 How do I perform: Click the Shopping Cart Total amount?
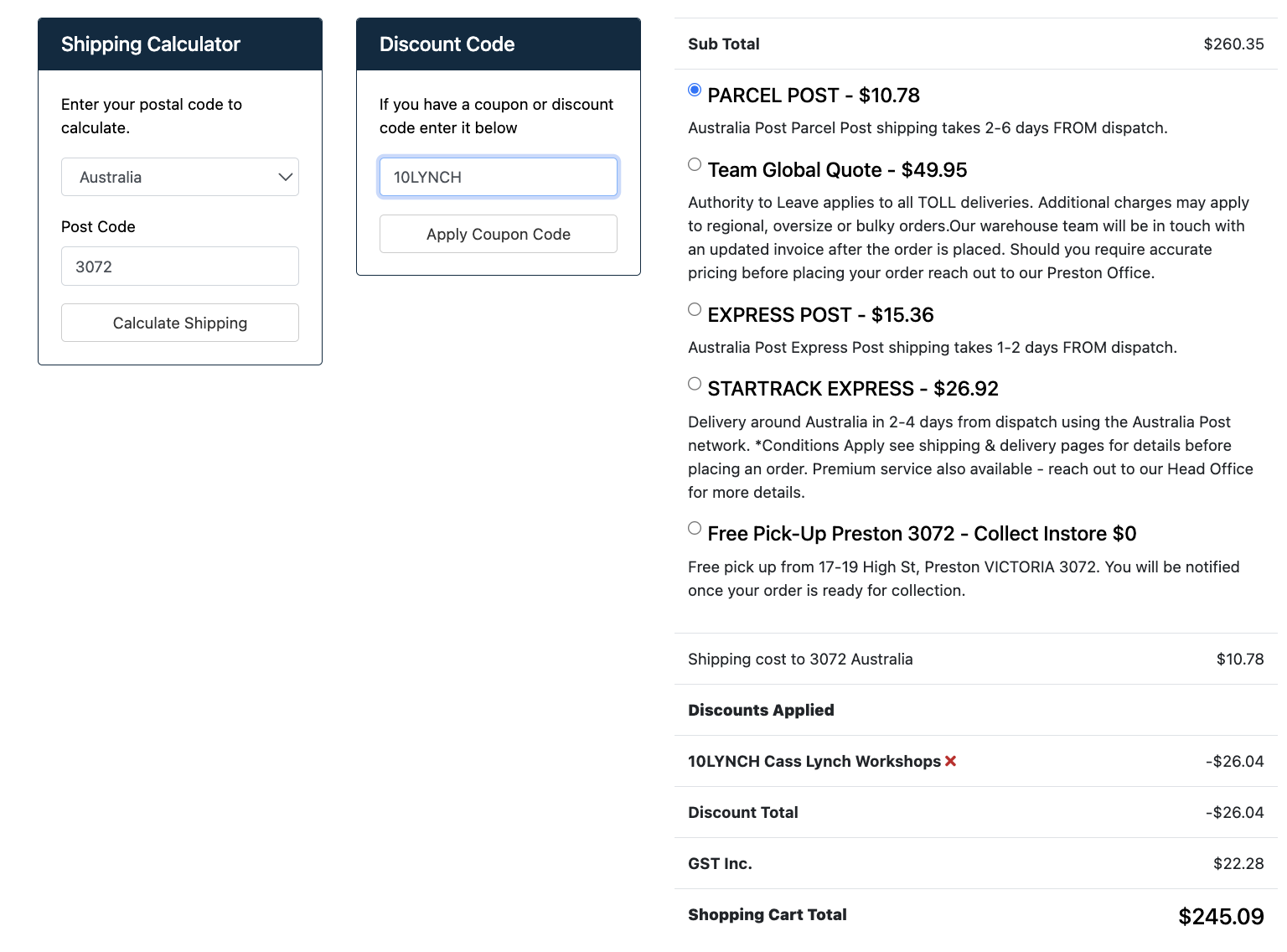(x=1221, y=916)
